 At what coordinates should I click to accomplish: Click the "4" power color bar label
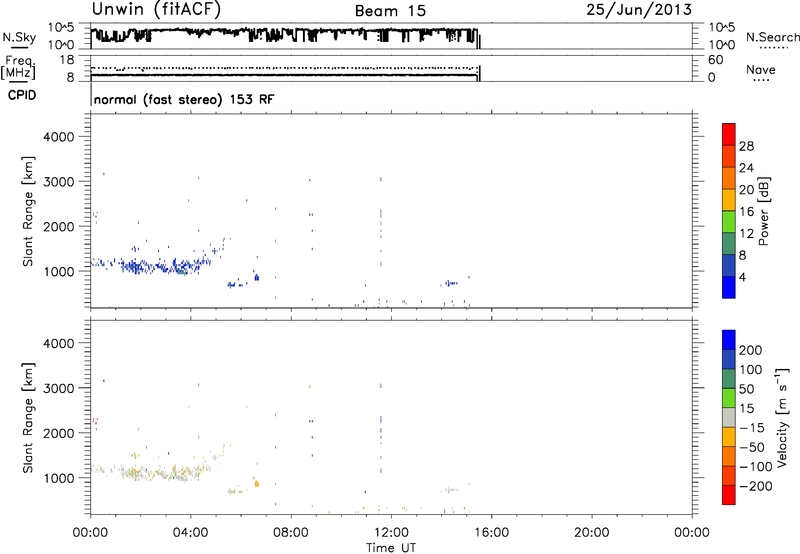tap(742, 277)
